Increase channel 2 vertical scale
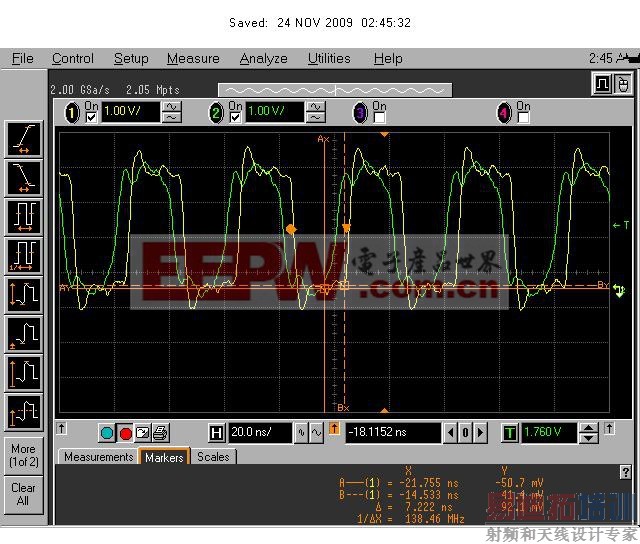 pyautogui.click(x=316, y=107)
